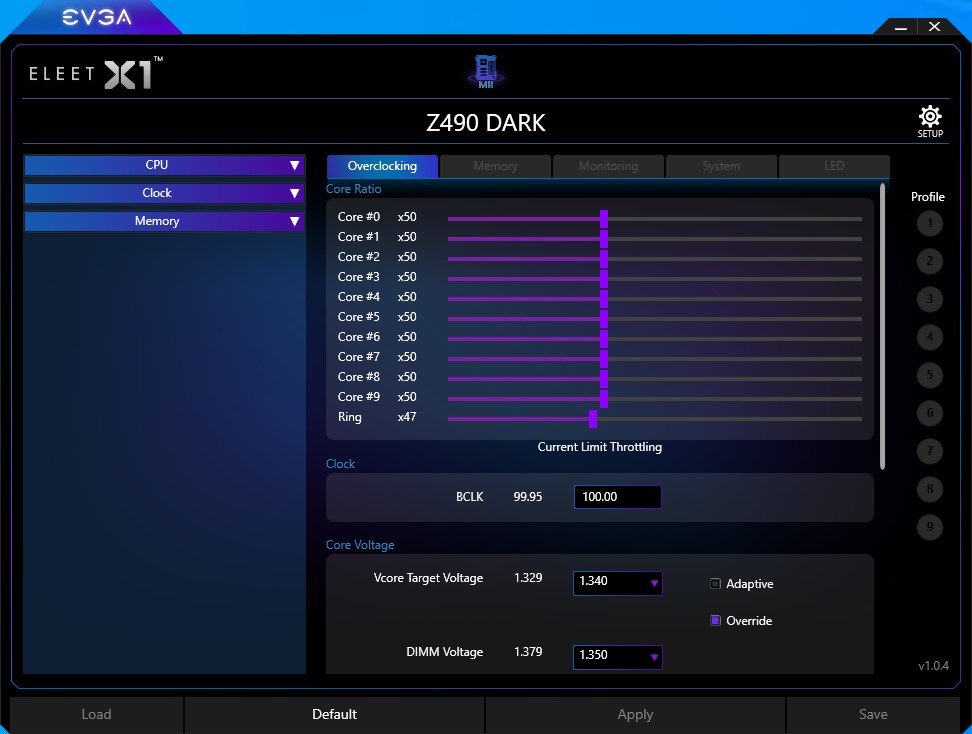Click the Core #9 ratio slider handle
The image size is (972, 734).
pos(604,399)
